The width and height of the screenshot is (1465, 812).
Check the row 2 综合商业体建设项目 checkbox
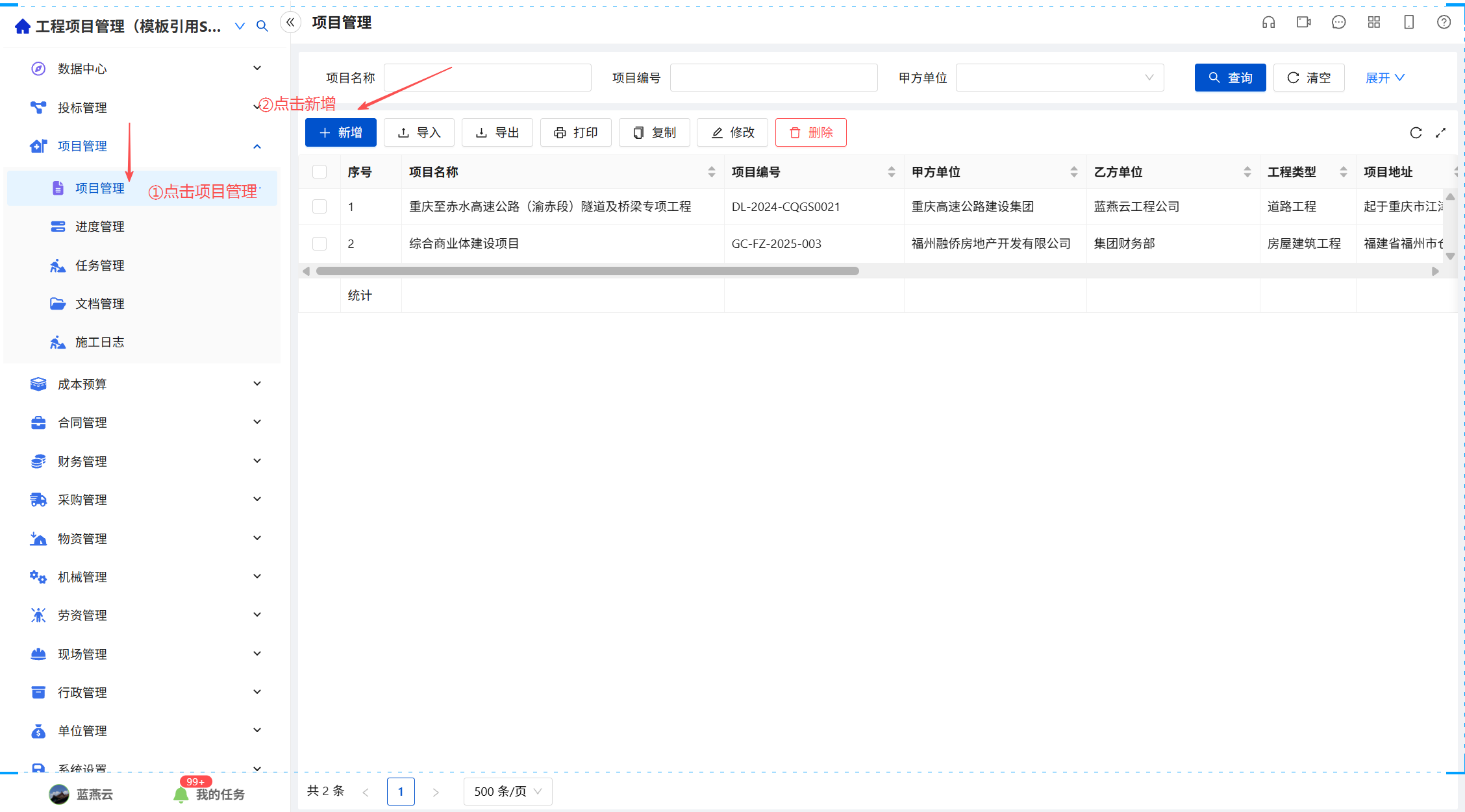(x=319, y=243)
